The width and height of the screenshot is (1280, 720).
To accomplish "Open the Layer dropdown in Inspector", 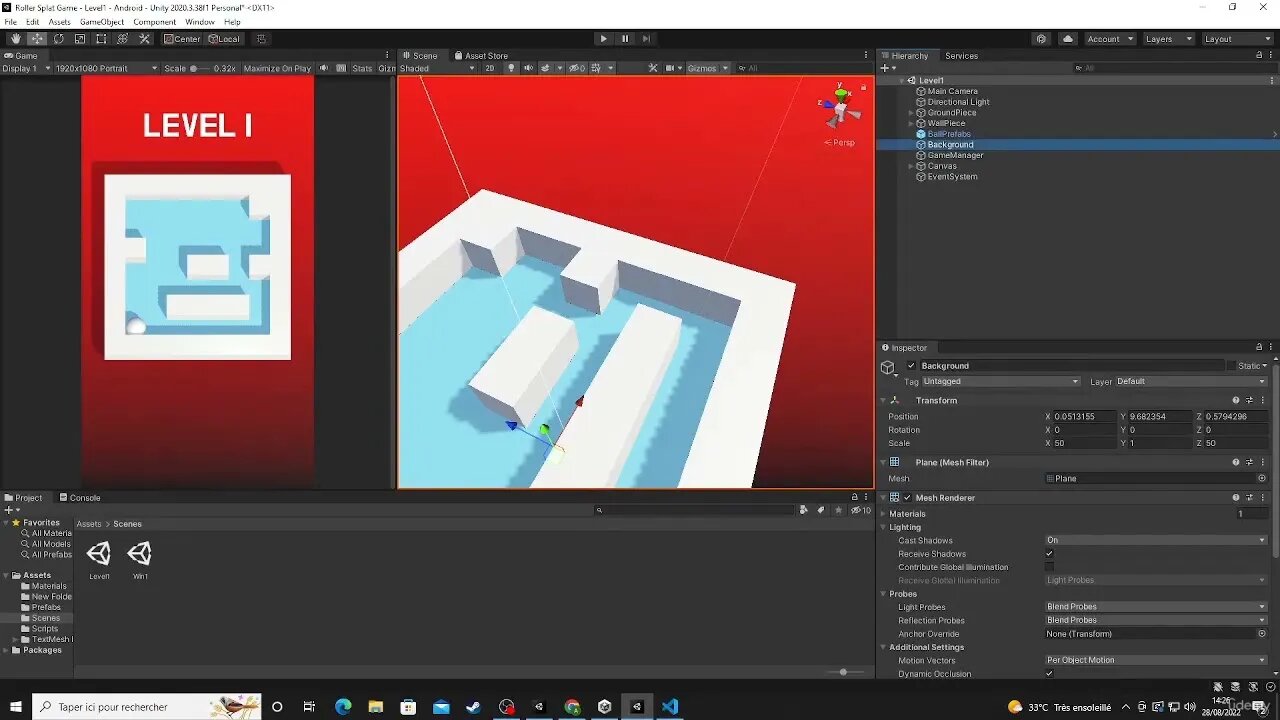I will (x=1192, y=381).
